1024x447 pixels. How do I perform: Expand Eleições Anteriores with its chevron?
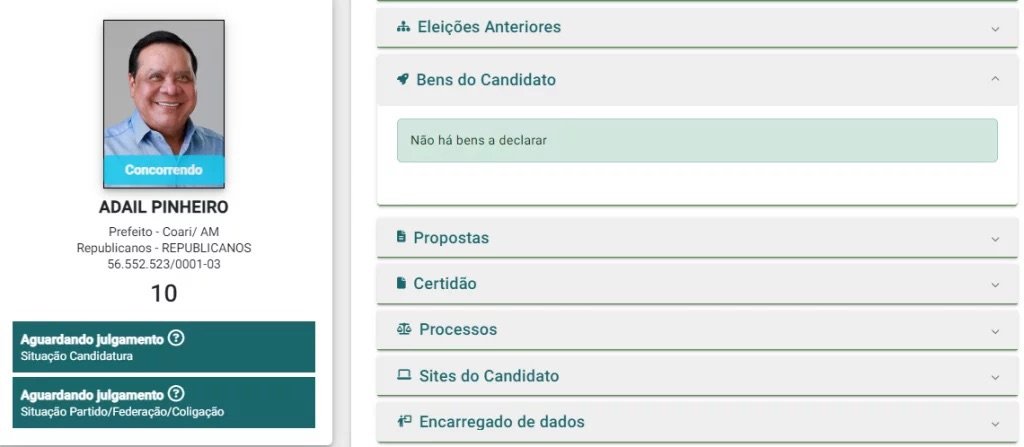point(995,28)
